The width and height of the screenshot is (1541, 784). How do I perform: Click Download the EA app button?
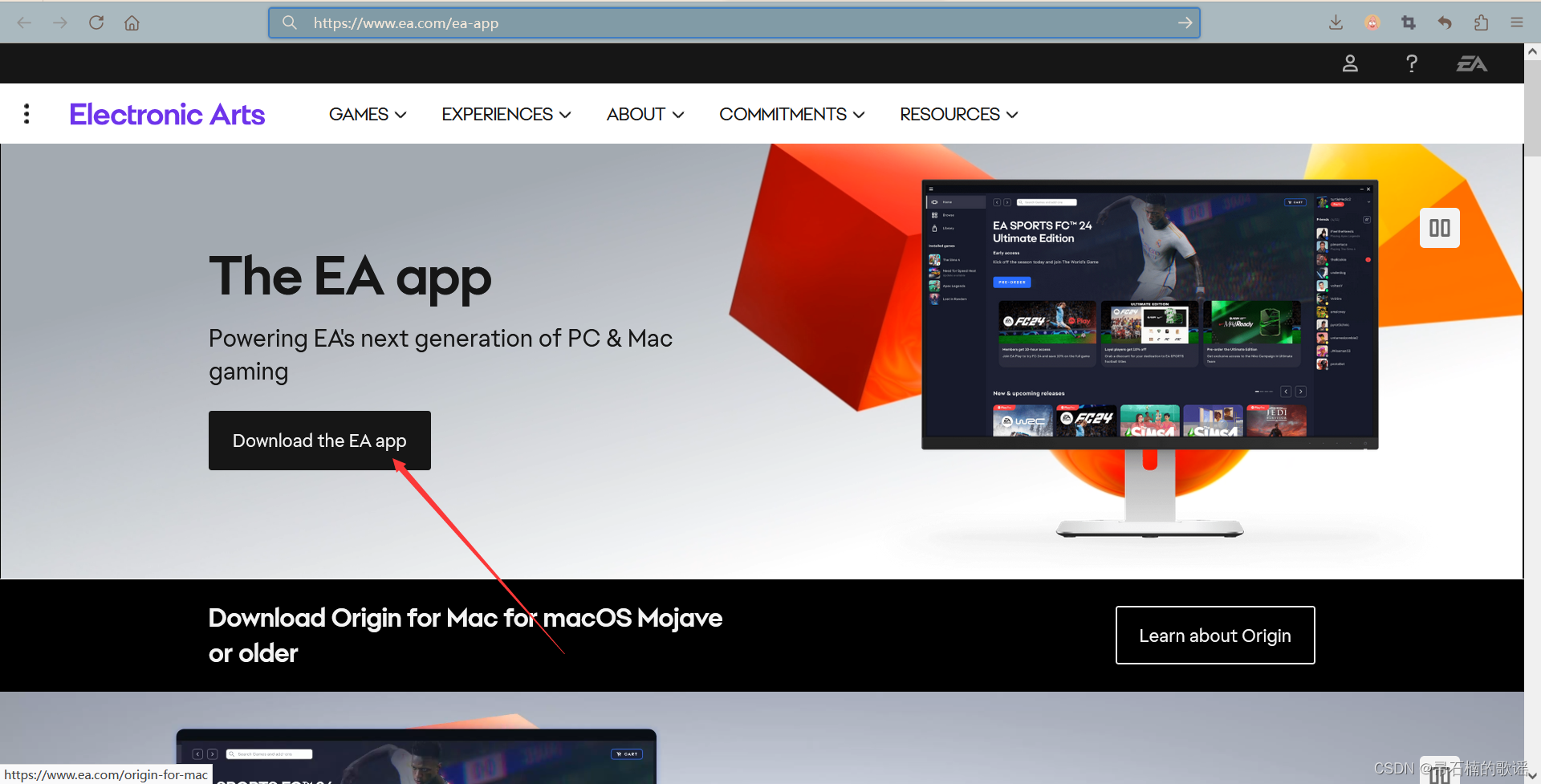pos(319,441)
